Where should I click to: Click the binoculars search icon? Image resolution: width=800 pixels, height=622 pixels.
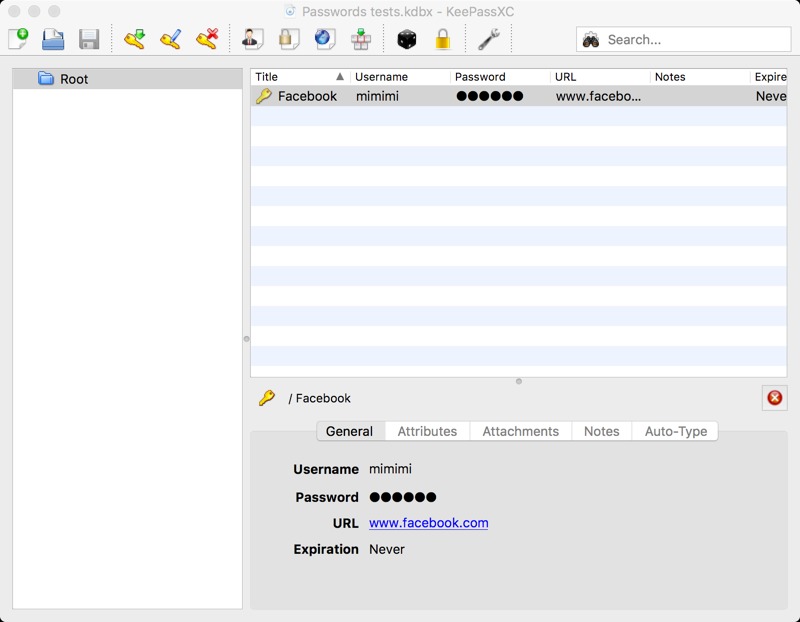(591, 40)
